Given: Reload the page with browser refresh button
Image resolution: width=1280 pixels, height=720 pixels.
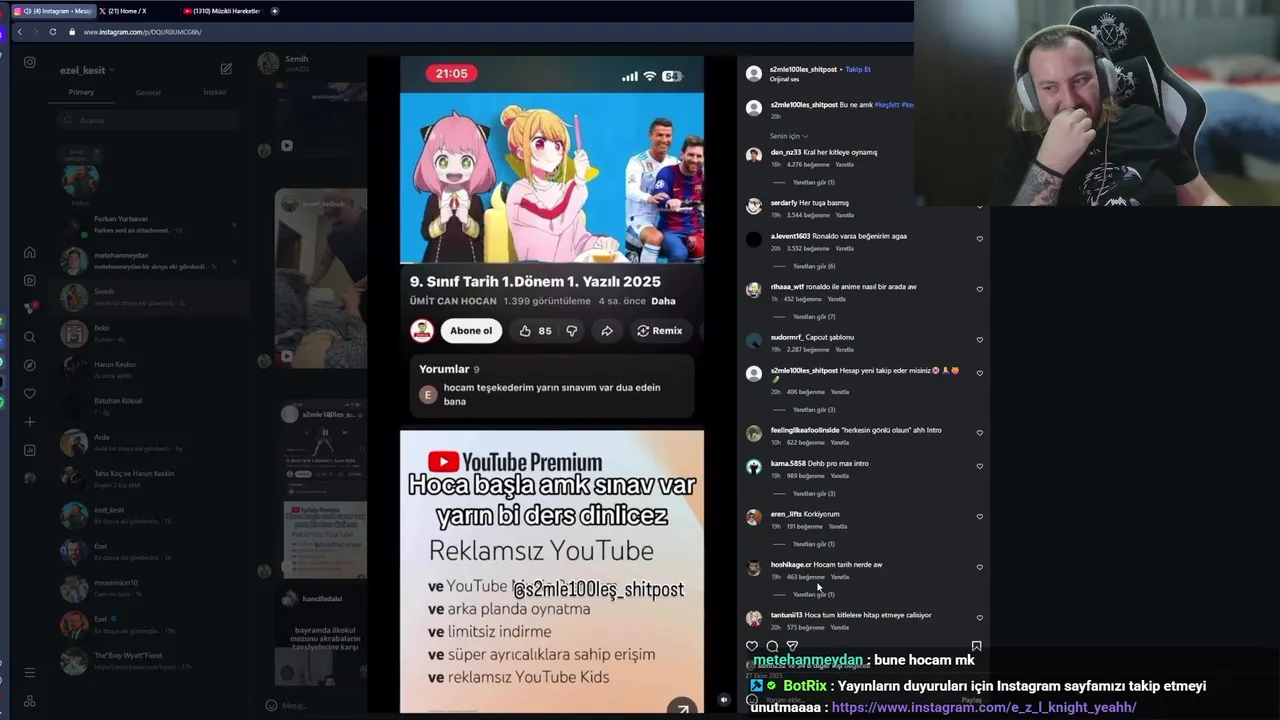Looking at the screenshot, I should (53, 32).
